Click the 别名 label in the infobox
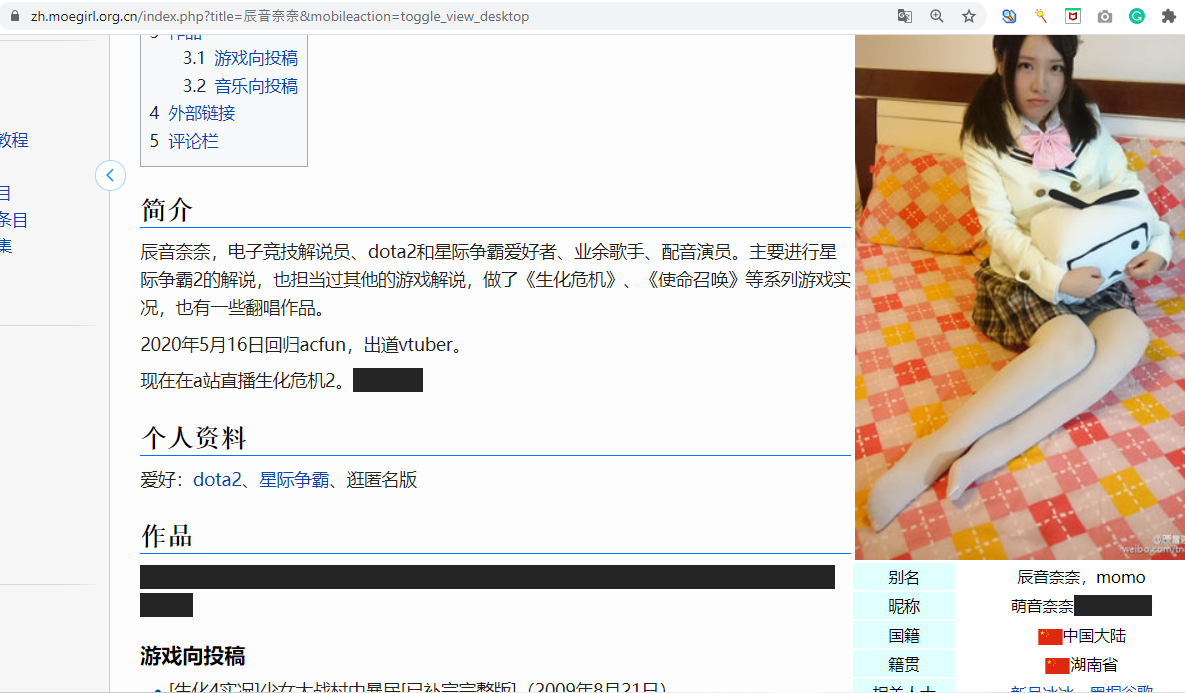 pyautogui.click(x=904, y=577)
